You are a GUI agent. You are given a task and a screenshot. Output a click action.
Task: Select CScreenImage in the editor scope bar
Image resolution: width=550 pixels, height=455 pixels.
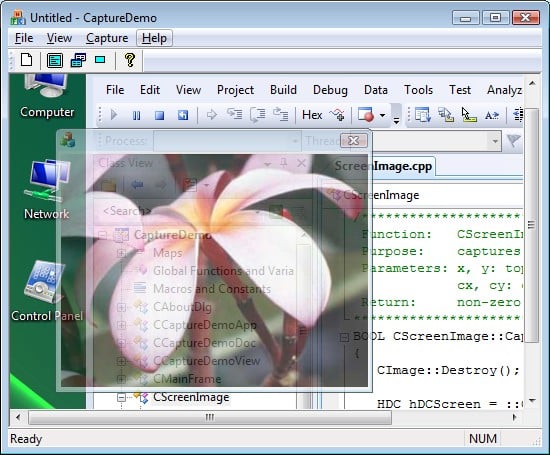click(381, 195)
